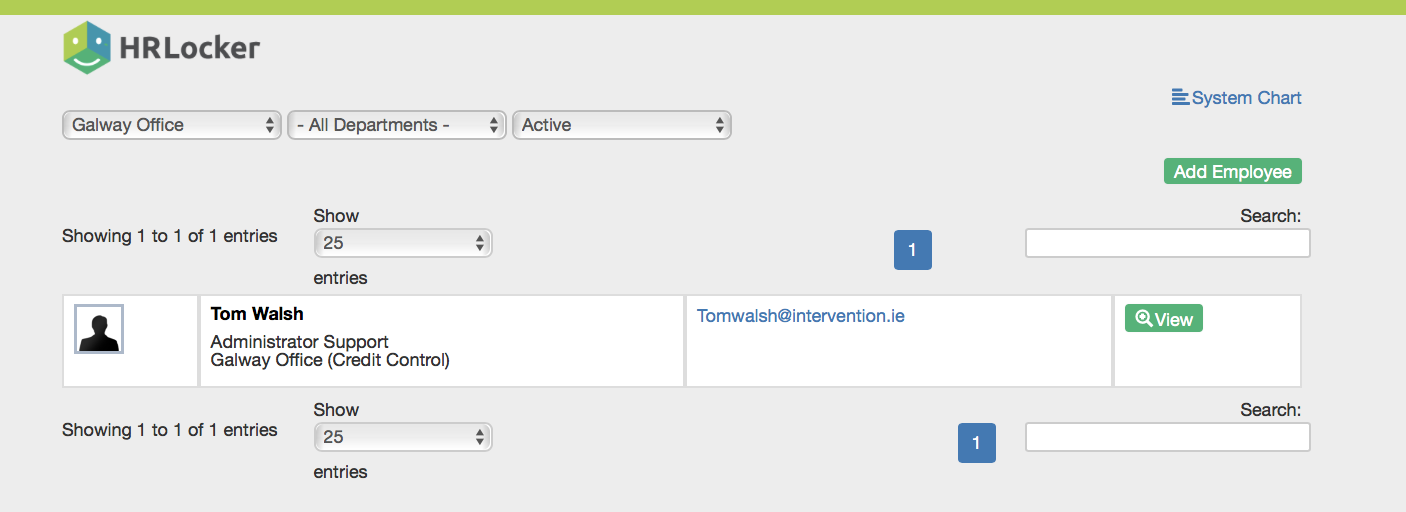
Task: Open the System Chart link
Action: pos(1246,98)
